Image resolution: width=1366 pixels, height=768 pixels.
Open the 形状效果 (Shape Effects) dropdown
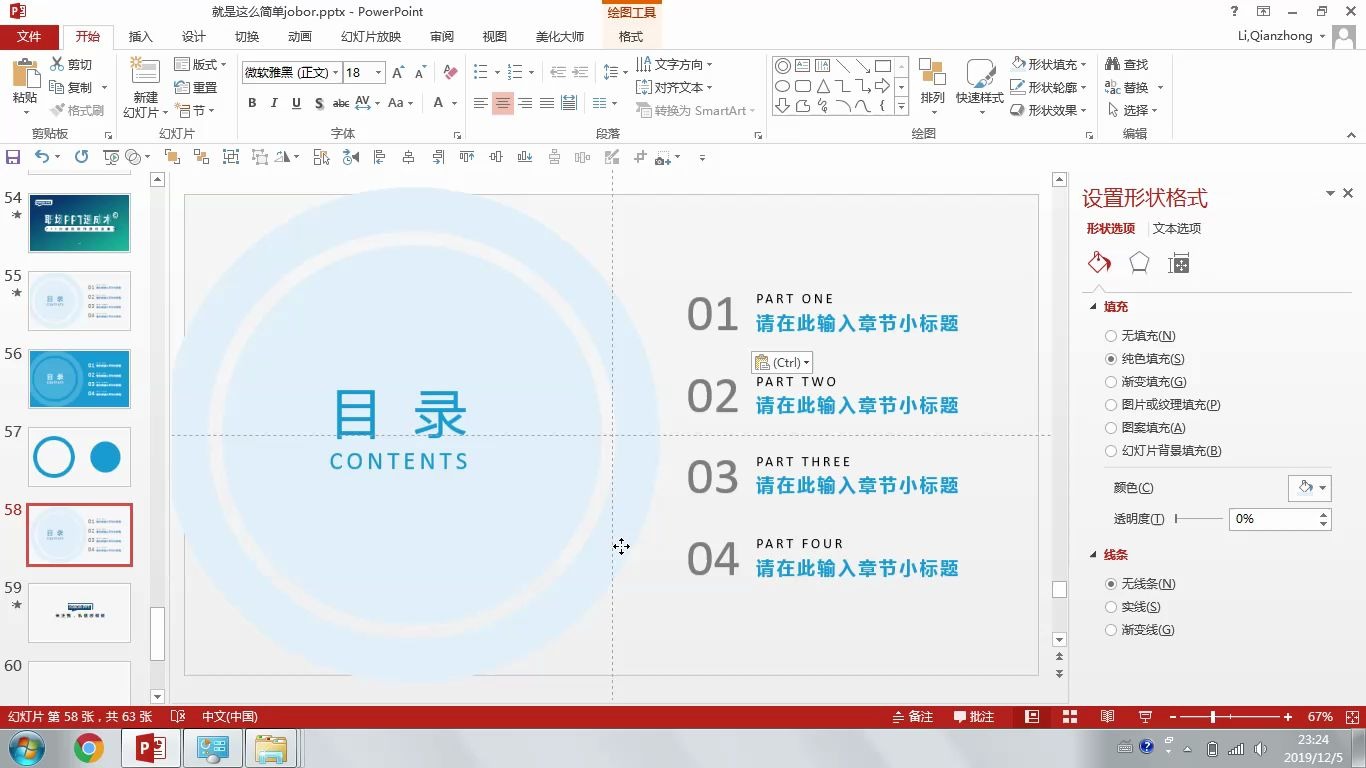coord(1049,110)
